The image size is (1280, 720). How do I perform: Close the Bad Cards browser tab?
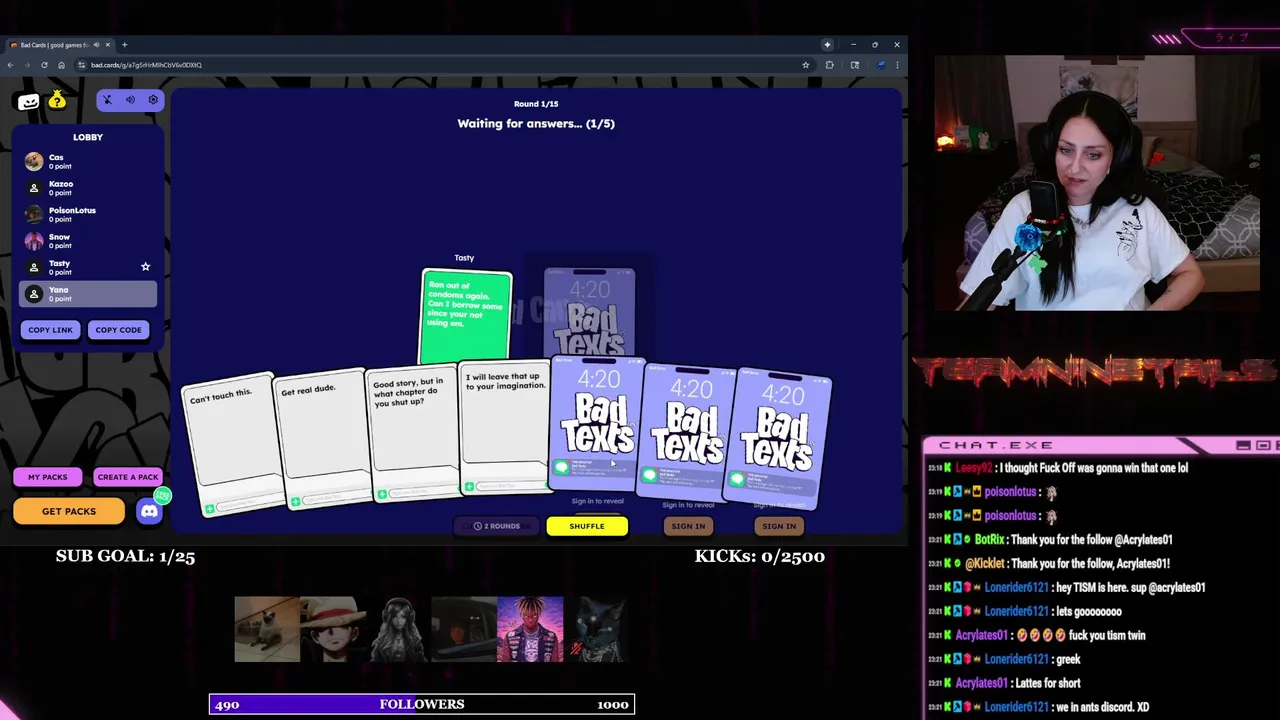110,45
